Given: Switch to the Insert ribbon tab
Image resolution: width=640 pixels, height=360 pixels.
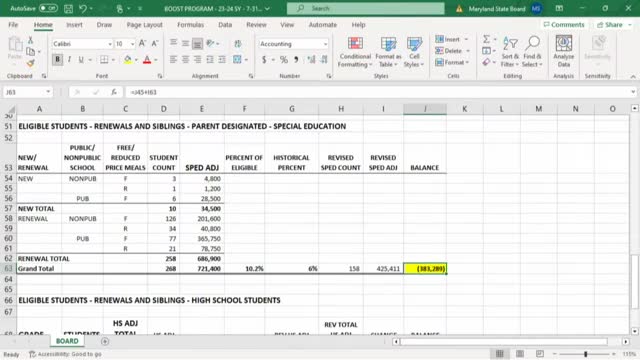Looking at the screenshot, I should 74,25.
